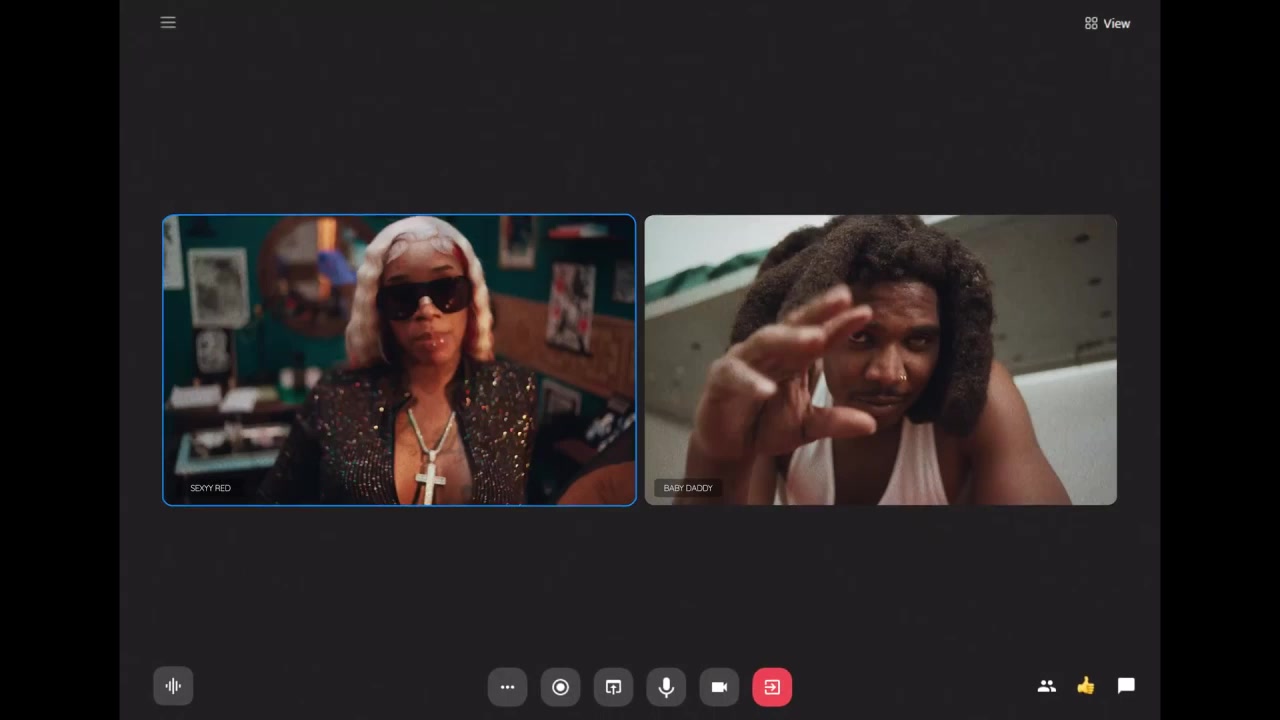Open the more options ellipsis button

coord(507,687)
